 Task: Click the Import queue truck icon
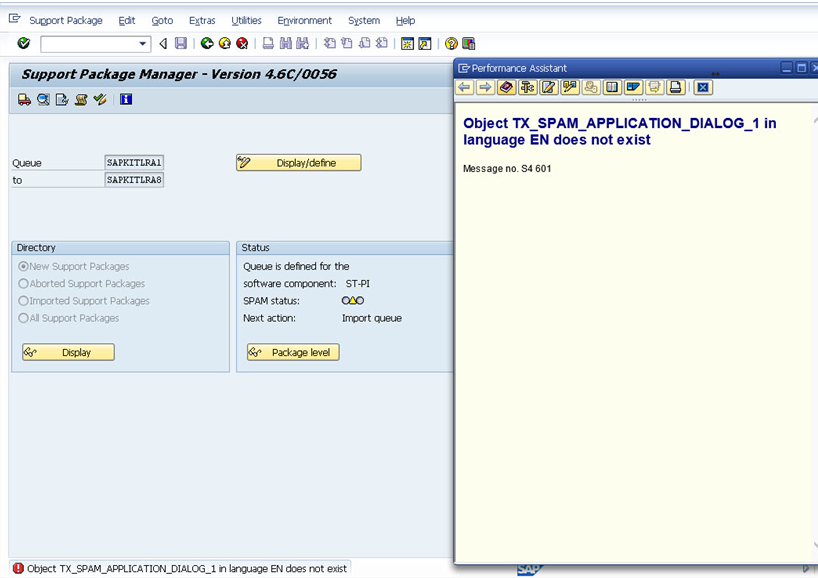25,100
